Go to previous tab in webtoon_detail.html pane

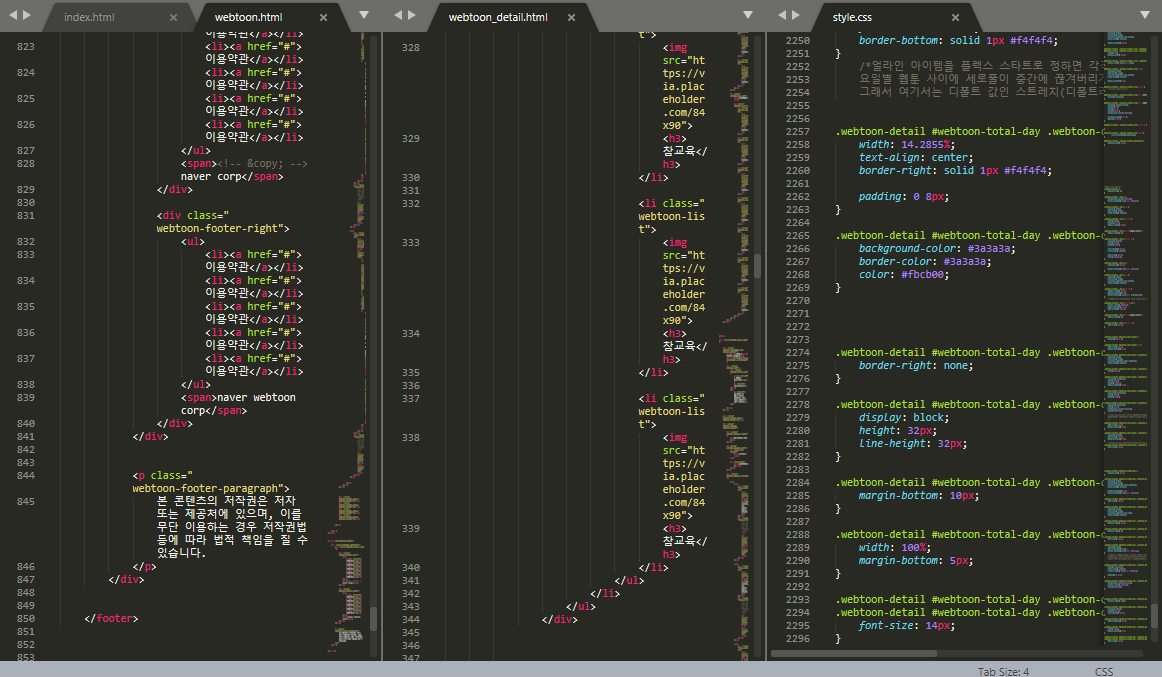[x=398, y=15]
